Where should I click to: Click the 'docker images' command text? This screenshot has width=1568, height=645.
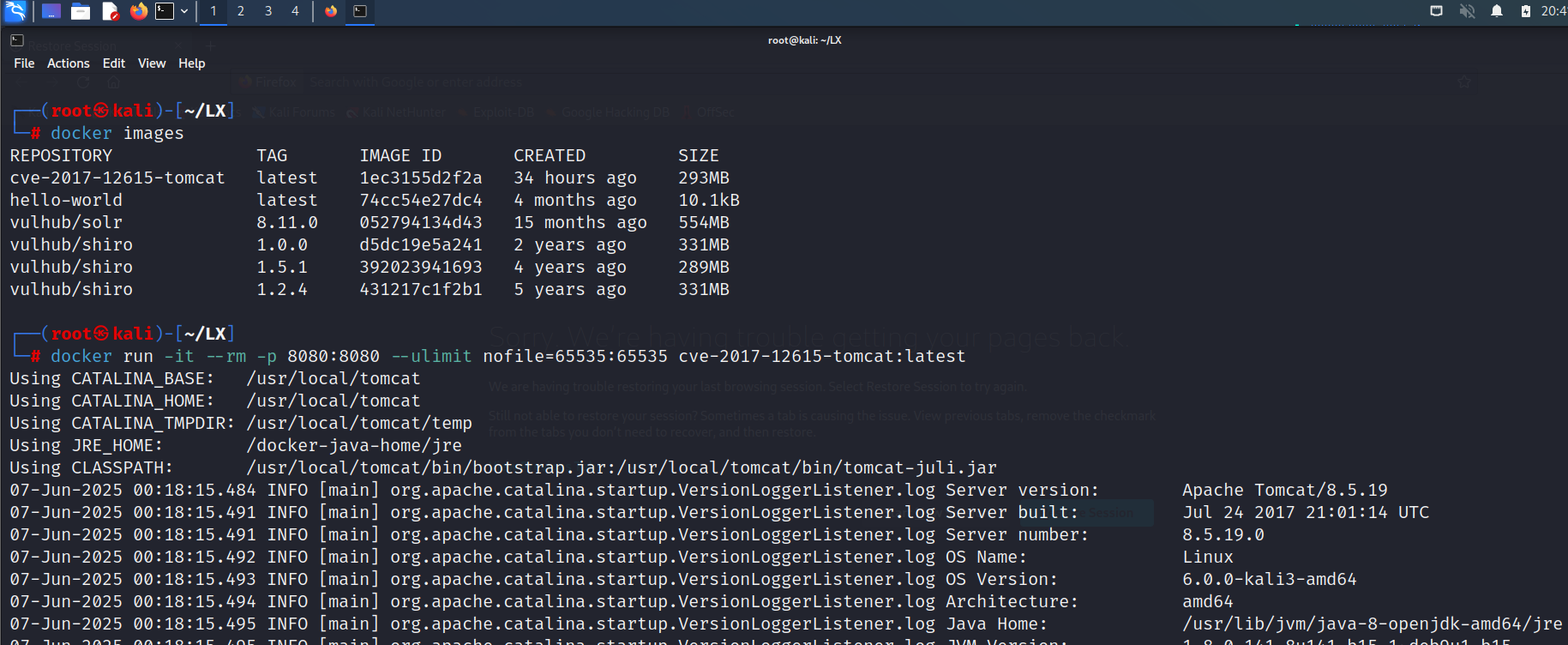[x=117, y=133]
